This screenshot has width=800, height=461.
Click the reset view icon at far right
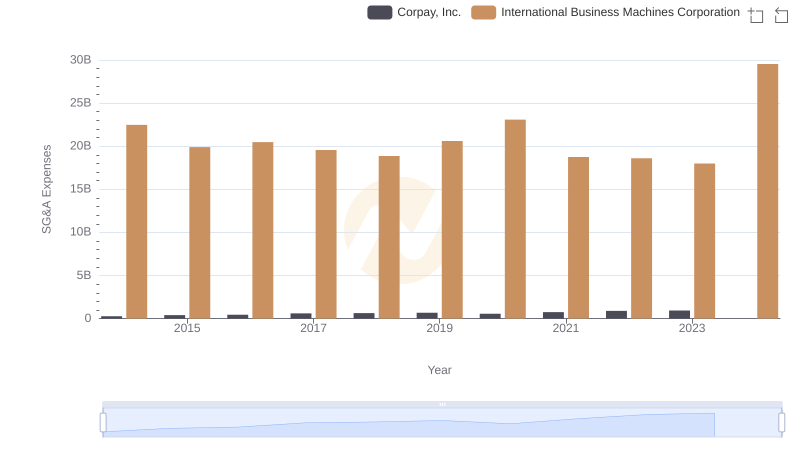[x=781, y=14]
